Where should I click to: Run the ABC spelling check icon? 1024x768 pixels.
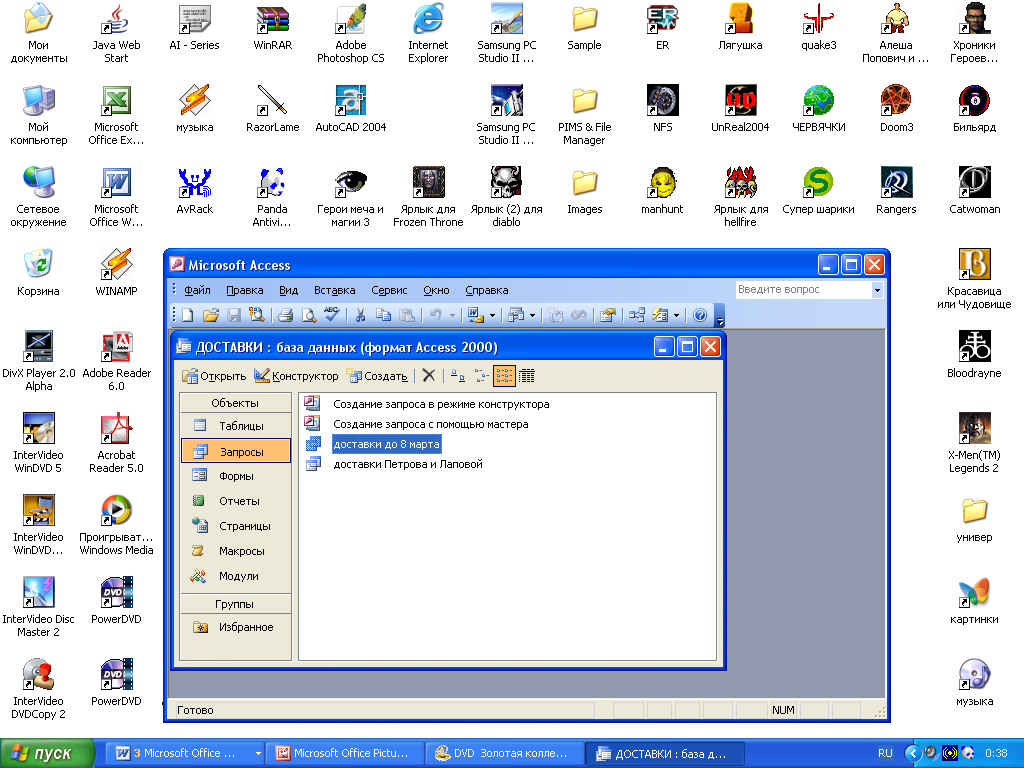(332, 315)
